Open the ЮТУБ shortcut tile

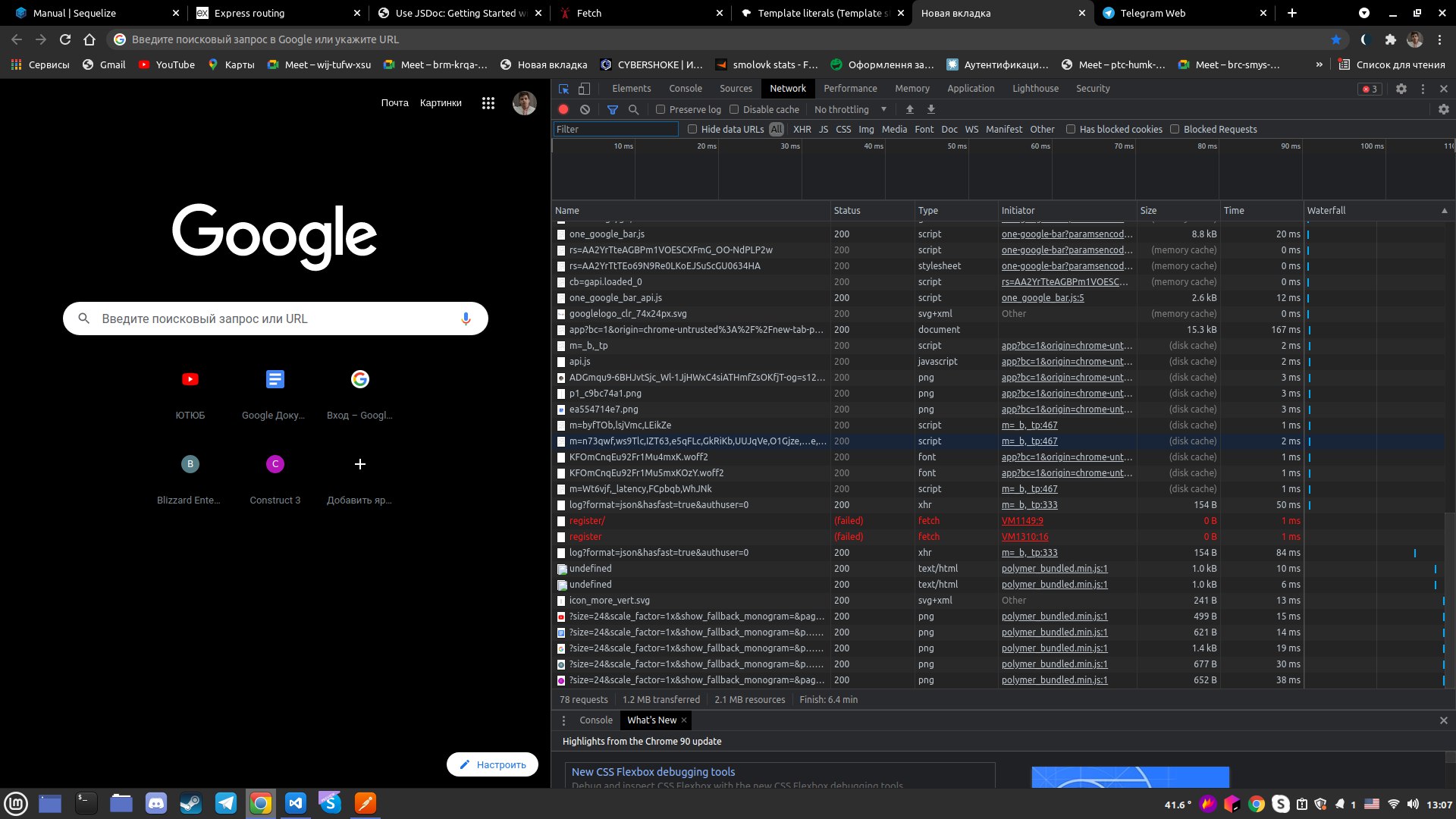point(190,393)
